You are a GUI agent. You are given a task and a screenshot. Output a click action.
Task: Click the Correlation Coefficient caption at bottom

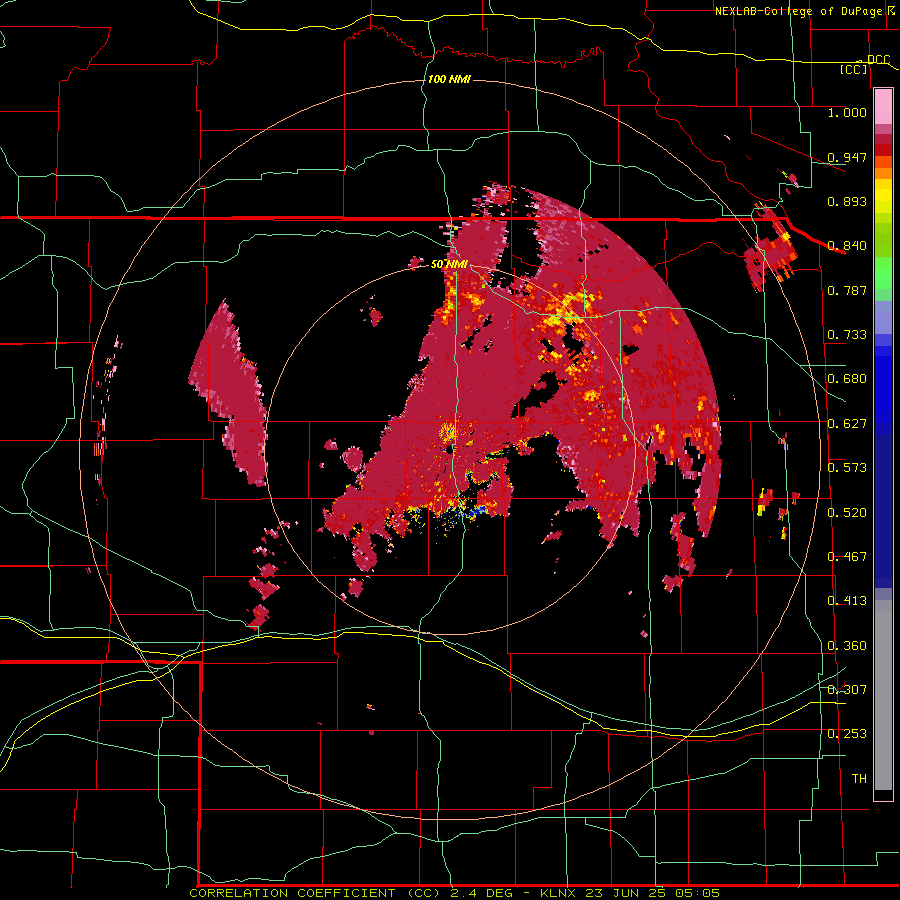coord(455,893)
